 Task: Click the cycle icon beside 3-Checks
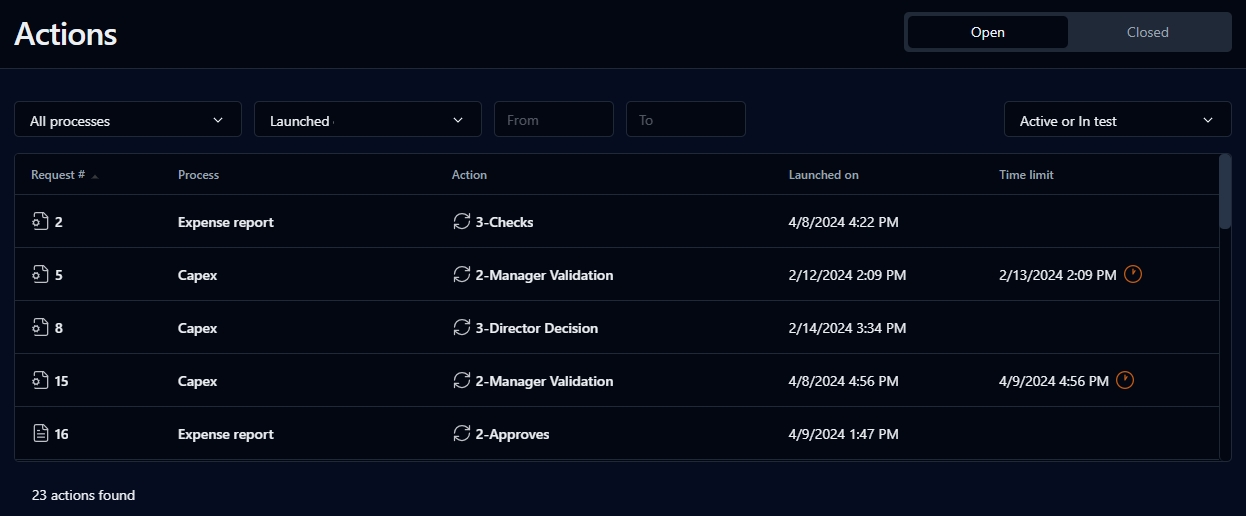click(x=461, y=222)
